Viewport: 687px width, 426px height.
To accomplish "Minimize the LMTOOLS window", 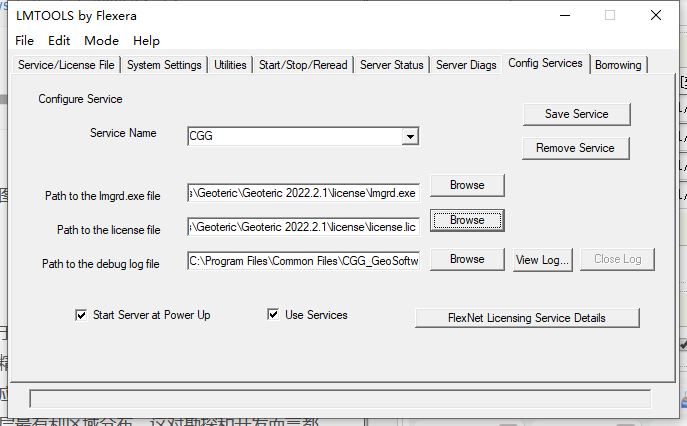I will pyautogui.click(x=565, y=15).
